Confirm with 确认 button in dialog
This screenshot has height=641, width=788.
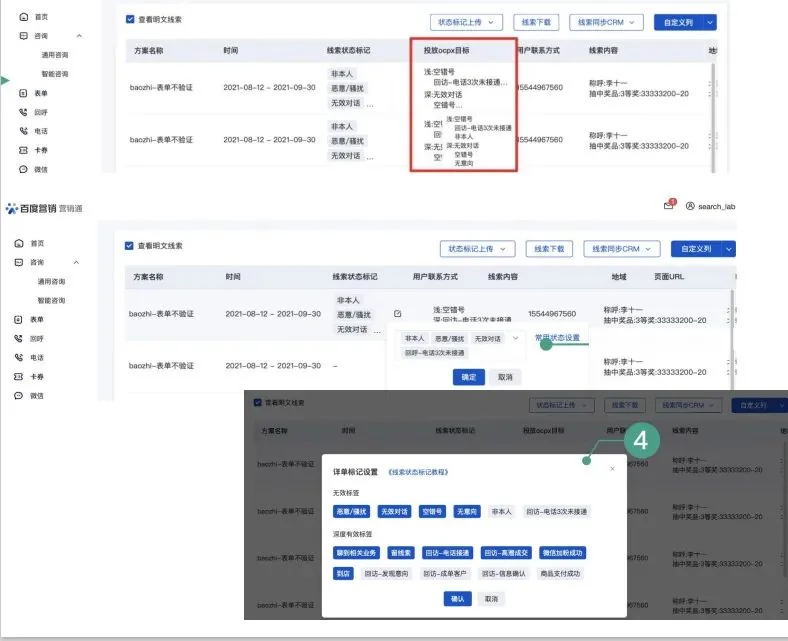(x=457, y=599)
